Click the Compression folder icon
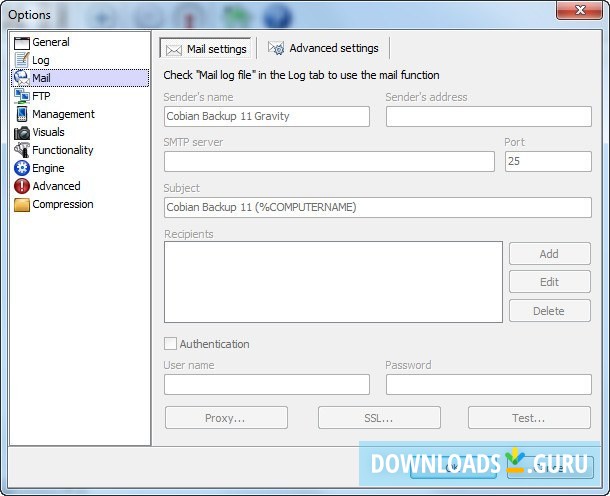Viewport: 610px width, 496px height. (x=22, y=204)
